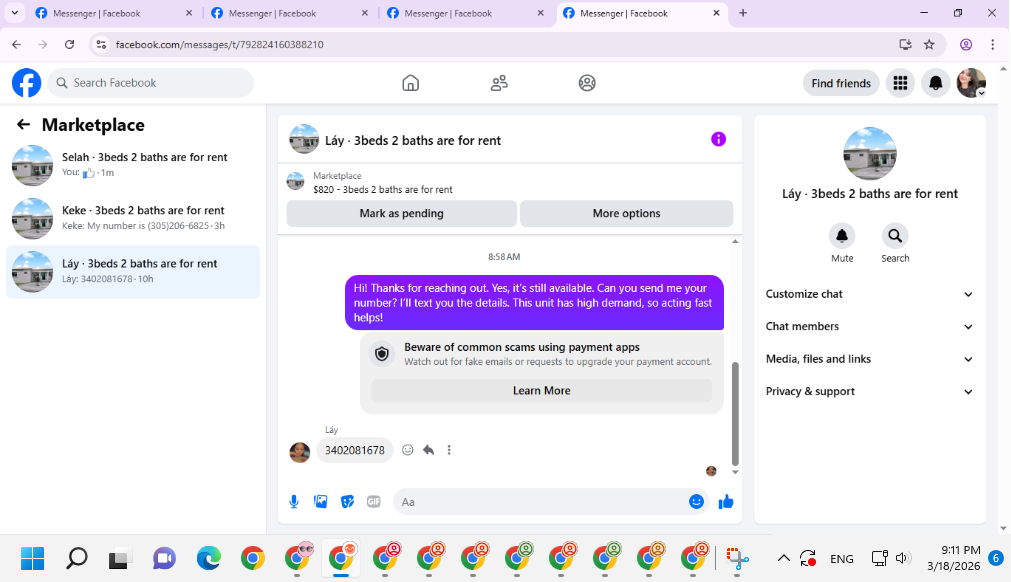Open the volume control in system tray
The height and width of the screenshot is (582, 1011).
pyautogui.click(x=901, y=558)
